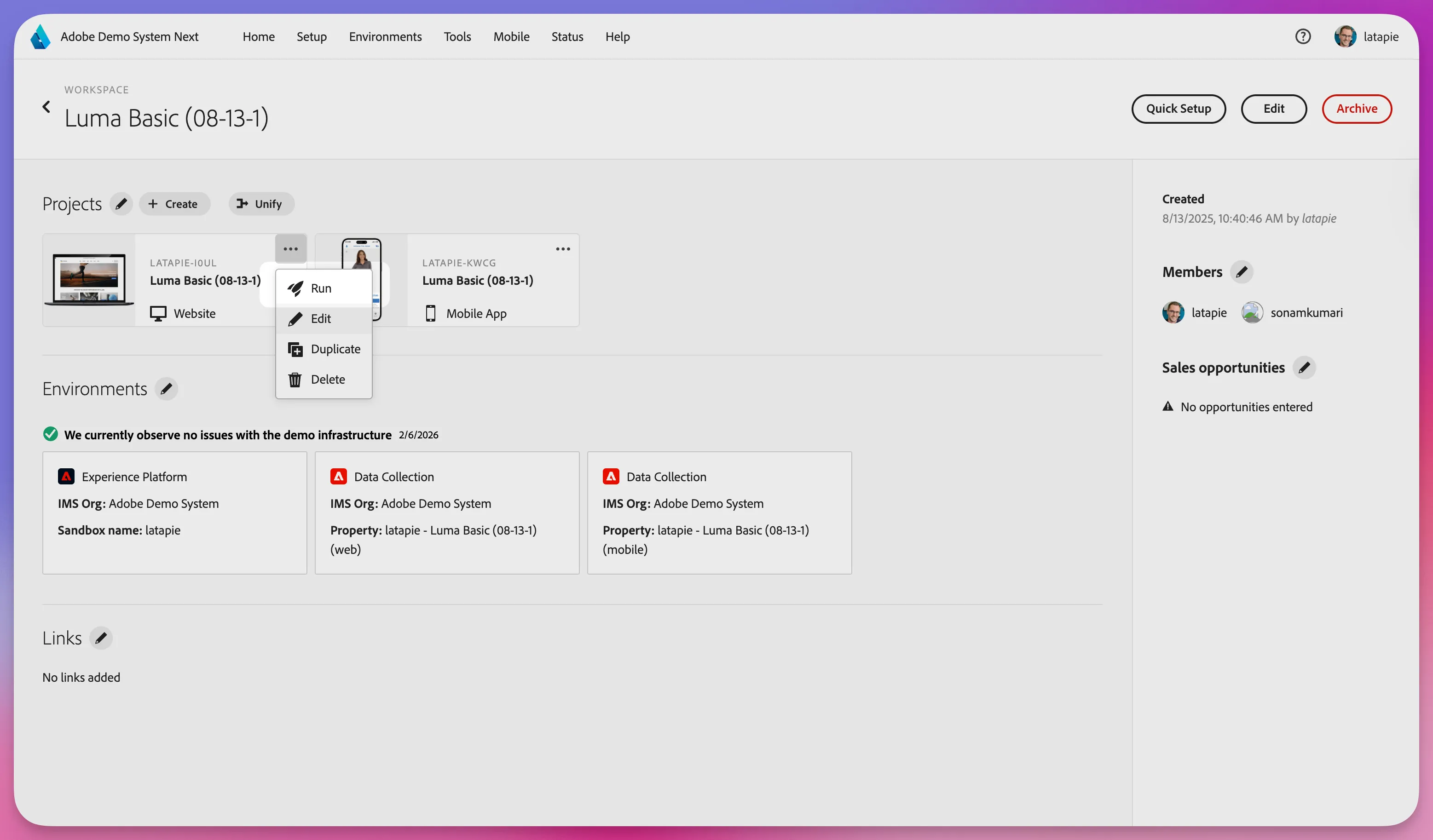This screenshot has height=840, width=1433.
Task: Open the Setup nav item
Action: [x=312, y=37]
